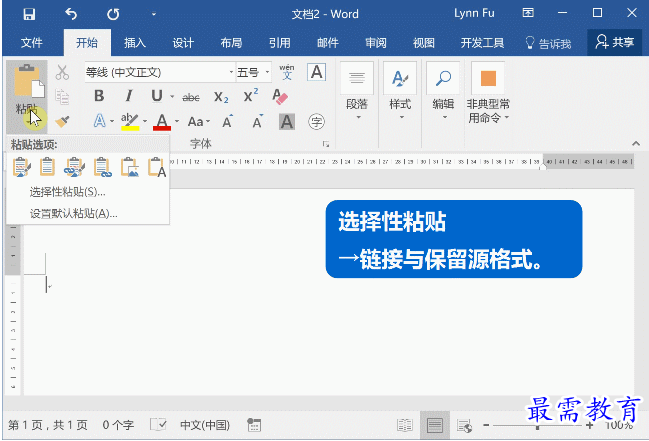Screen dimensions: 649x441
Task: Choose Keep Text Only paste option
Action: tap(157, 167)
